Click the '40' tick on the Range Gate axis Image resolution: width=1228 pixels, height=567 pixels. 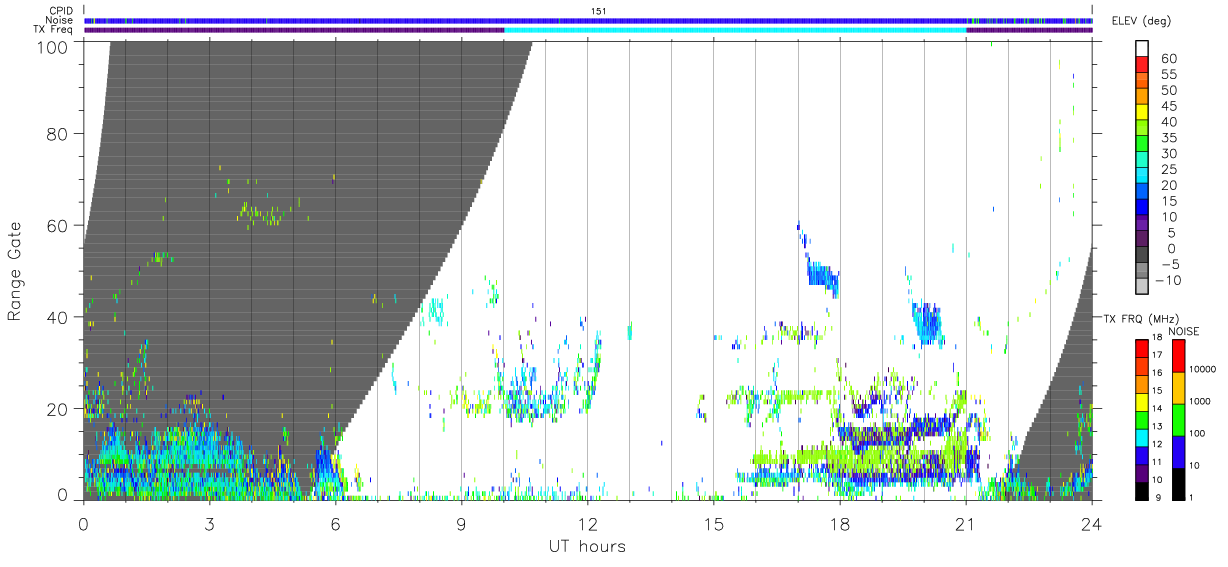pos(58,317)
